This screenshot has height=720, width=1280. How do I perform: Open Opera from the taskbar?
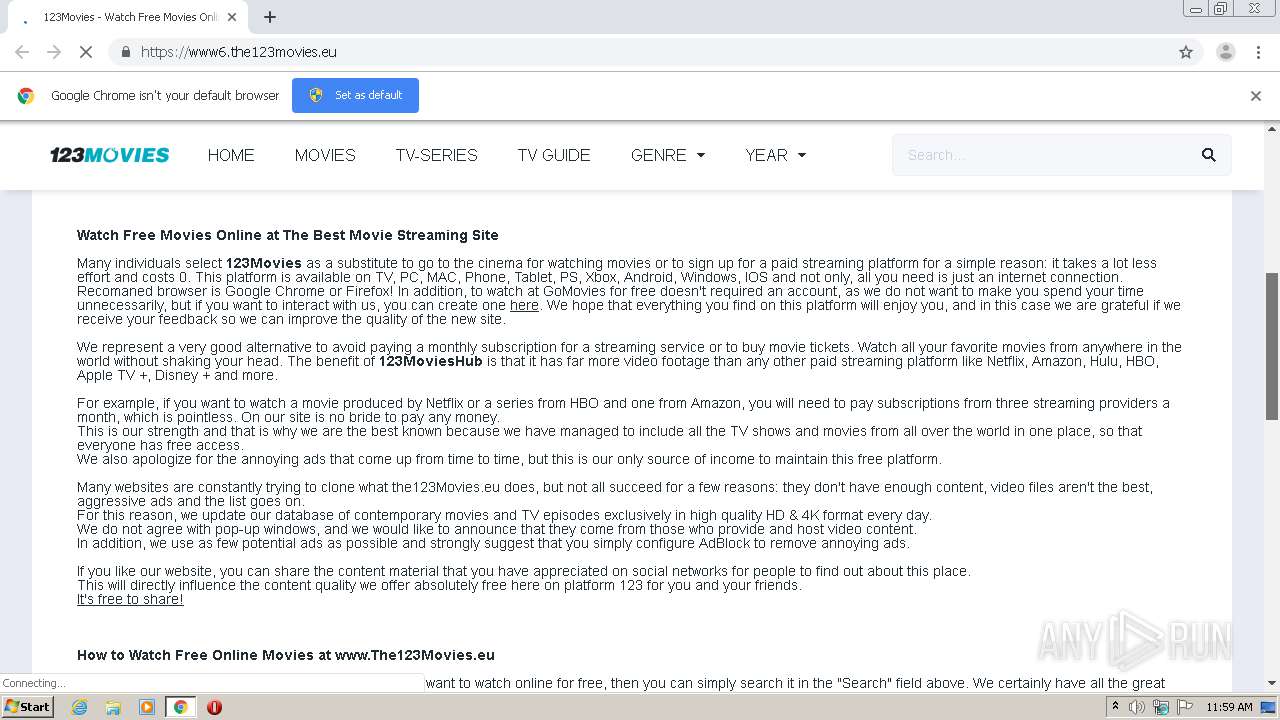point(214,707)
